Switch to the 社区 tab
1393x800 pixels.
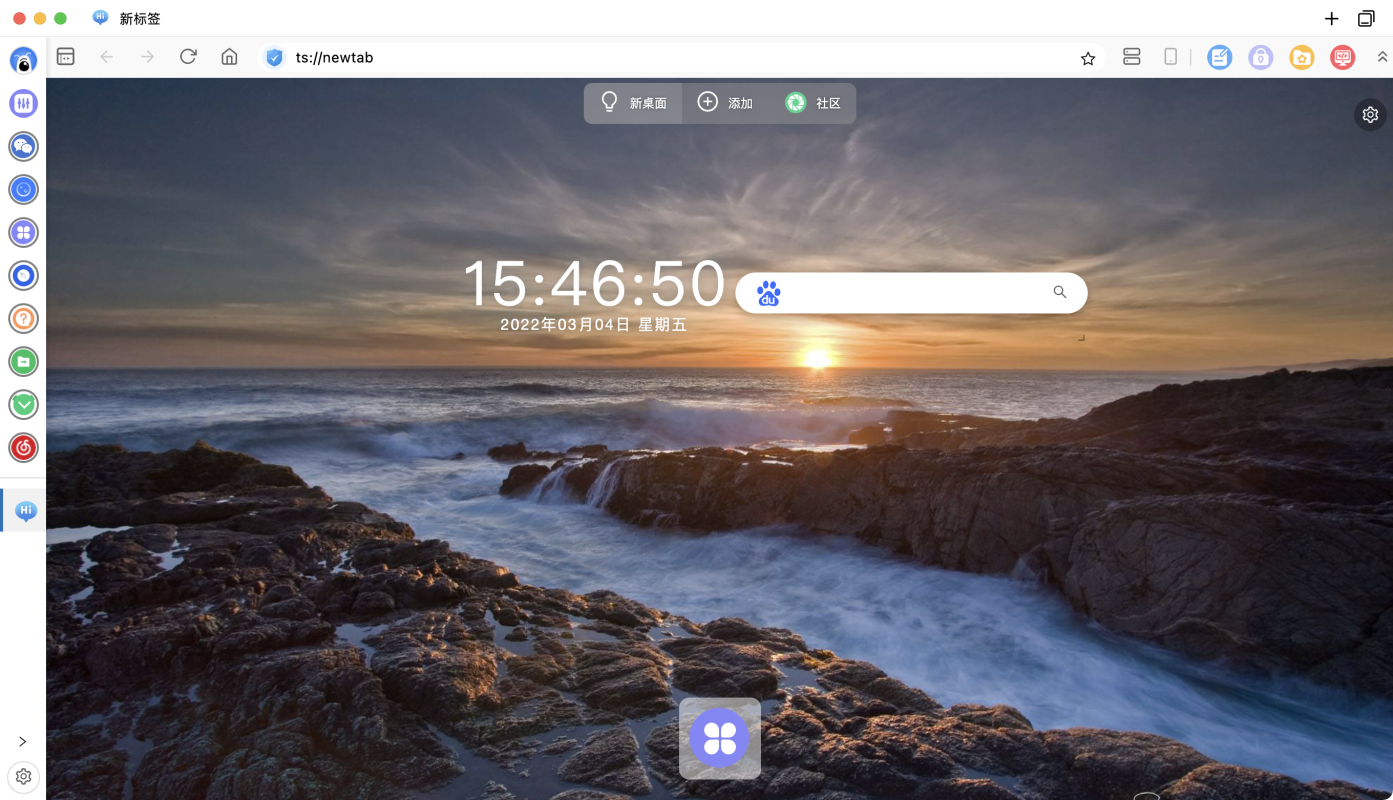pos(813,103)
